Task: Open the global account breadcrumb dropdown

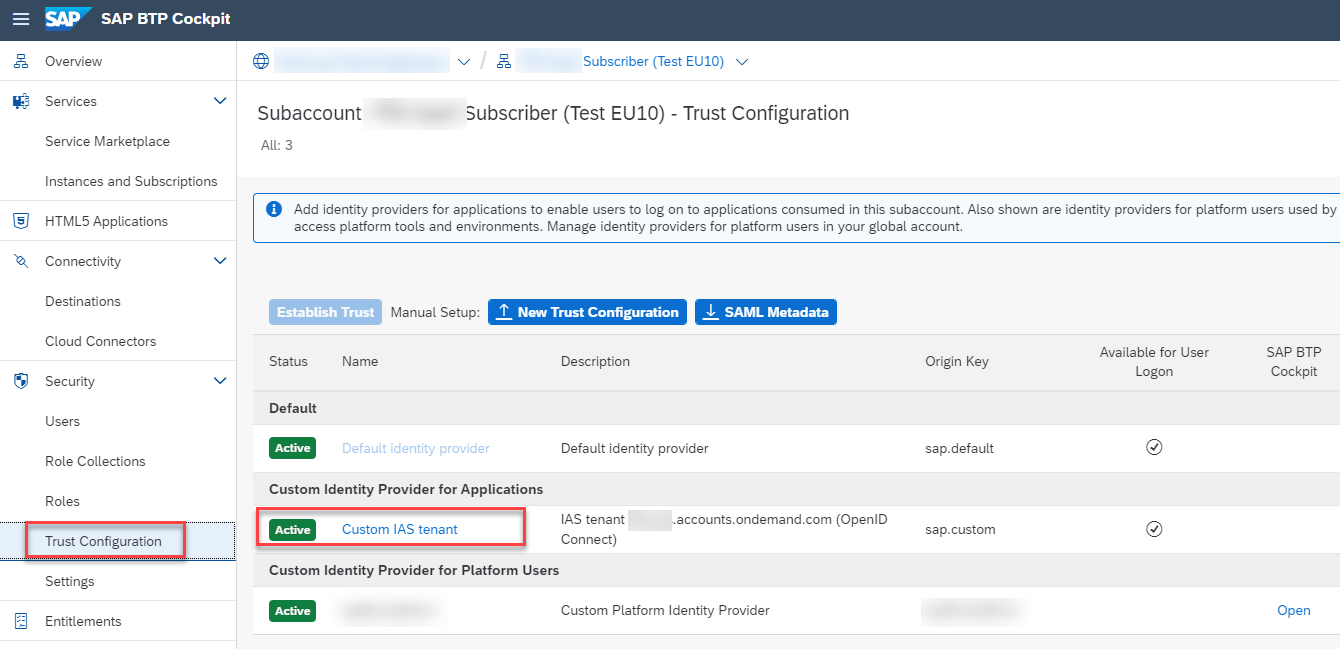Action: coord(463,62)
